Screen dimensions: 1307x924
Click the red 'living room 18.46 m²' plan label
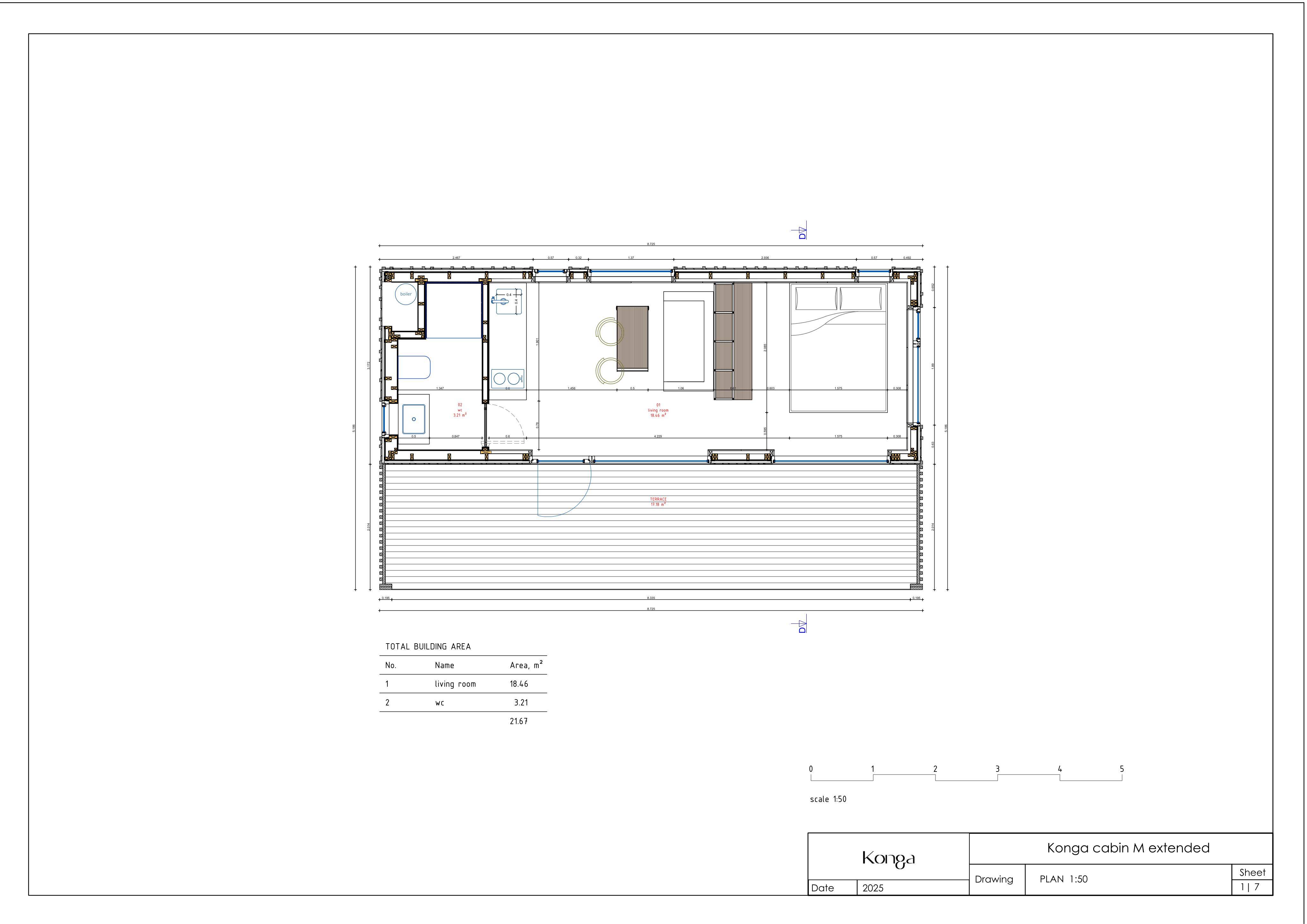(658, 410)
